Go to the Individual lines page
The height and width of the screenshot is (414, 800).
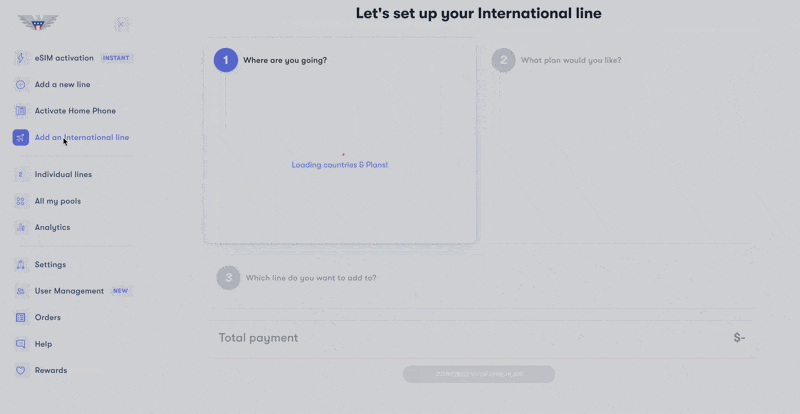pyautogui.click(x=63, y=174)
